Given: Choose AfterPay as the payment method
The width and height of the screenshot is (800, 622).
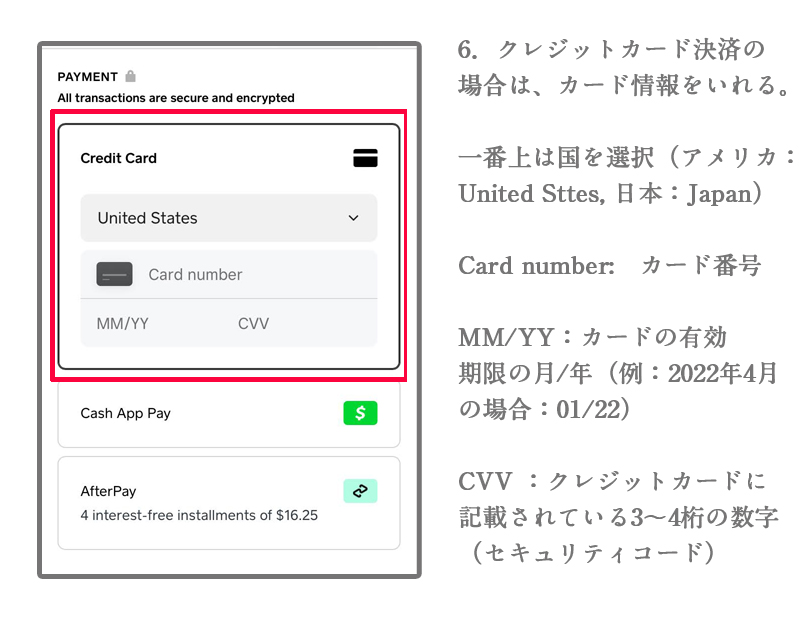Looking at the screenshot, I should coord(109,491).
